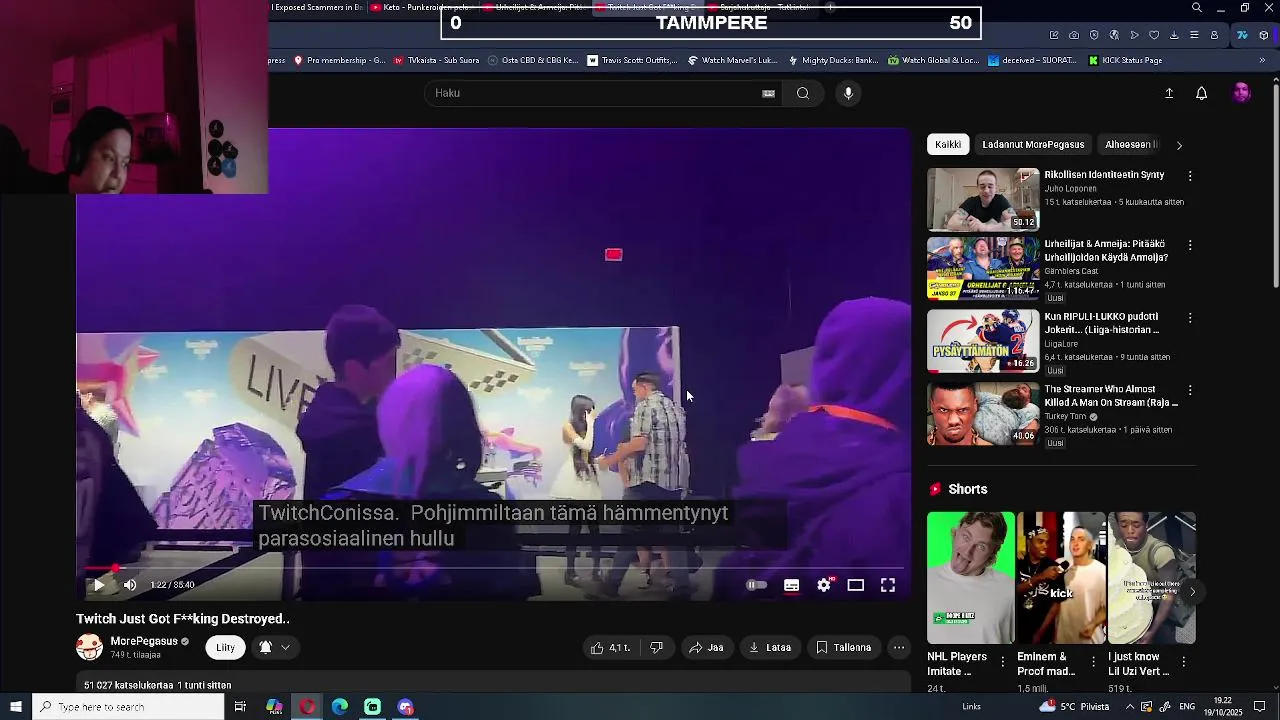Mute the video volume speaker icon

coord(130,585)
